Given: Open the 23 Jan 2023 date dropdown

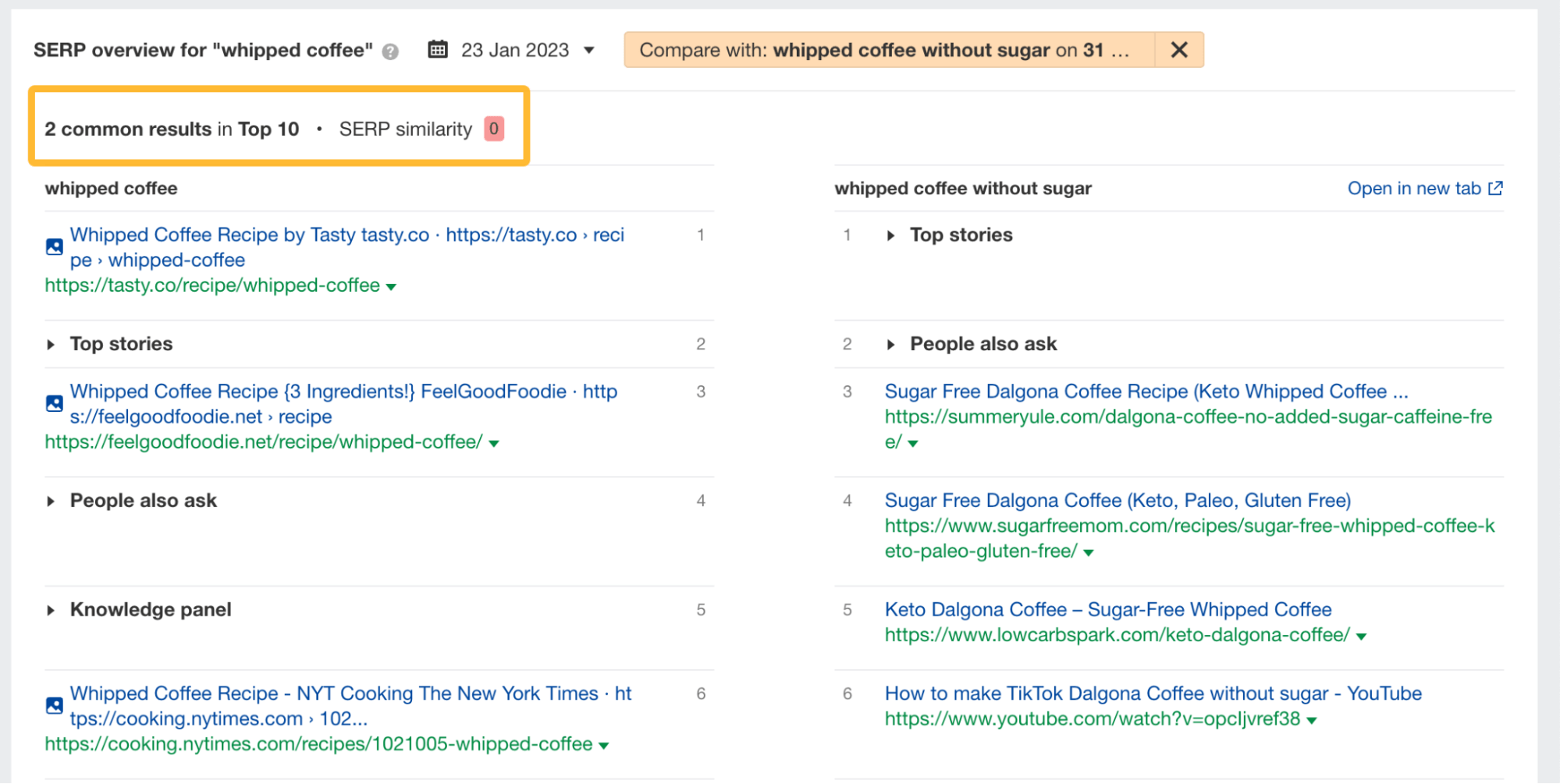Looking at the screenshot, I should pyautogui.click(x=589, y=49).
